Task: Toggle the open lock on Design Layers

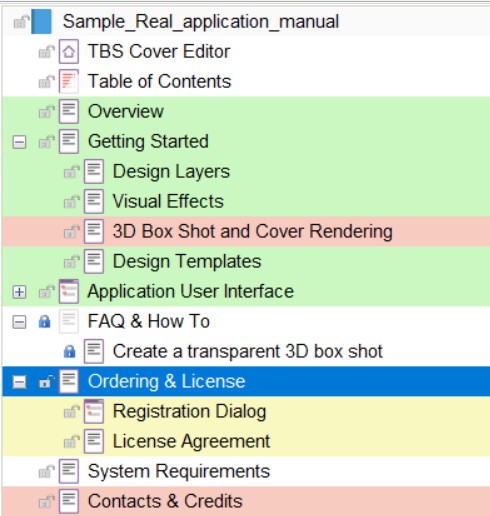Action: click(72, 172)
